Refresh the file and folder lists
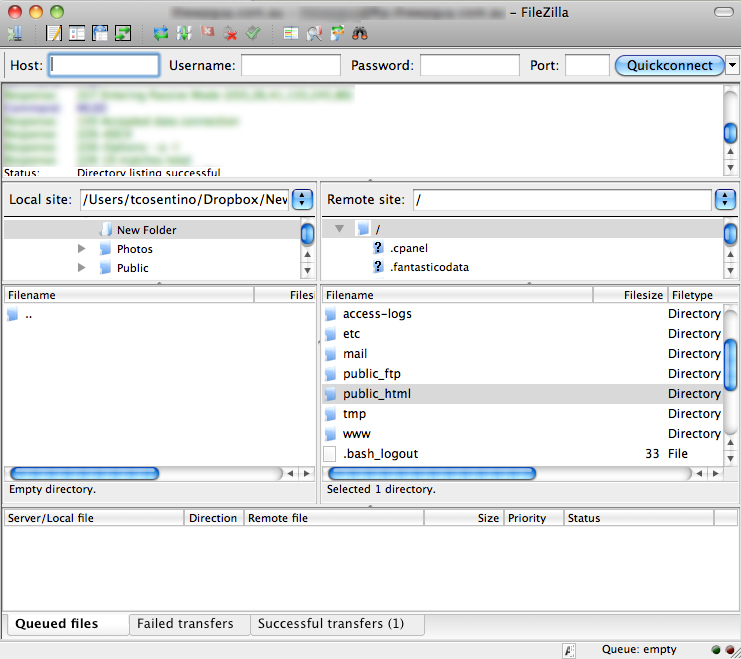 coord(161,34)
